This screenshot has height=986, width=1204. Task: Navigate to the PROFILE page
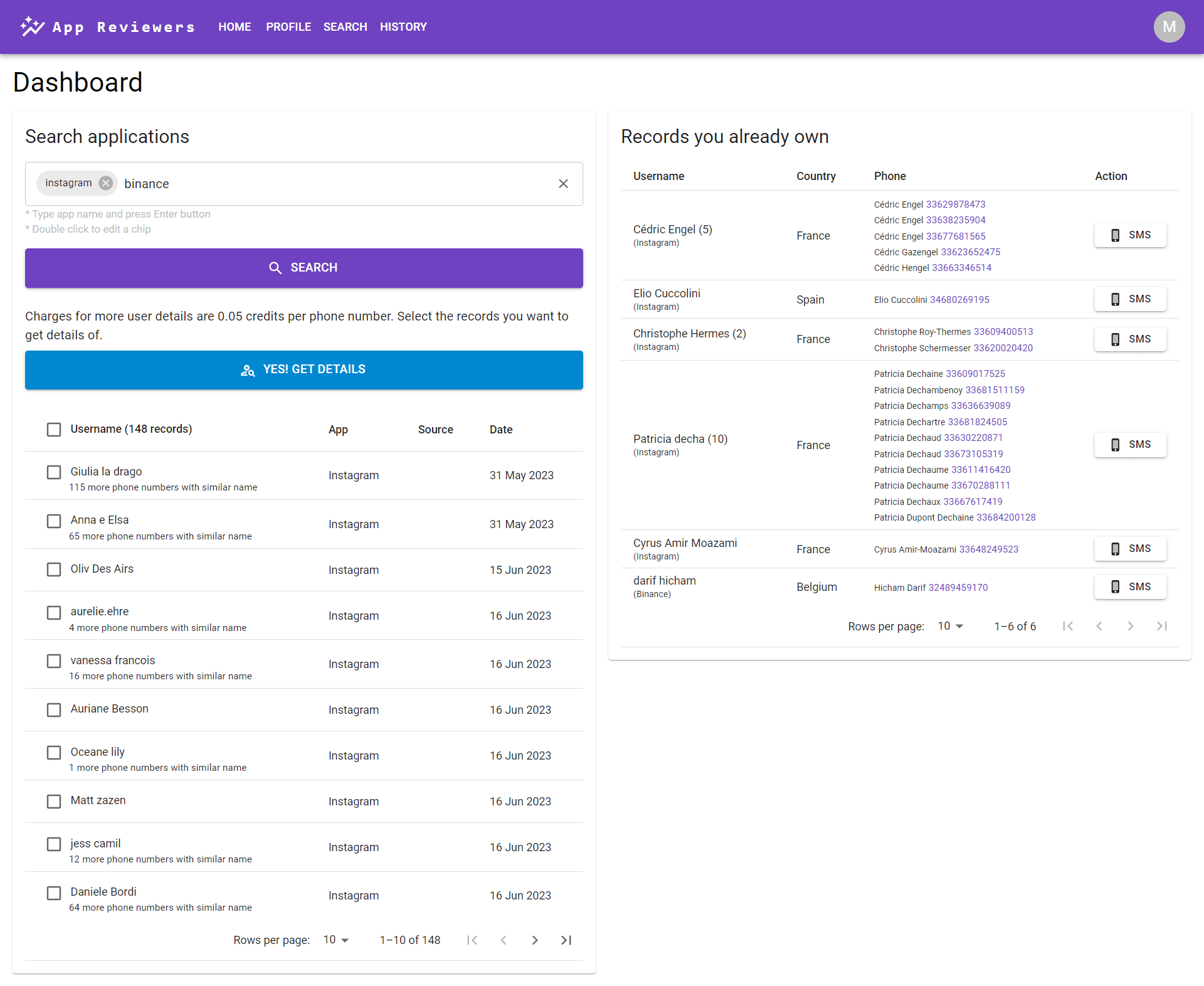coord(288,27)
